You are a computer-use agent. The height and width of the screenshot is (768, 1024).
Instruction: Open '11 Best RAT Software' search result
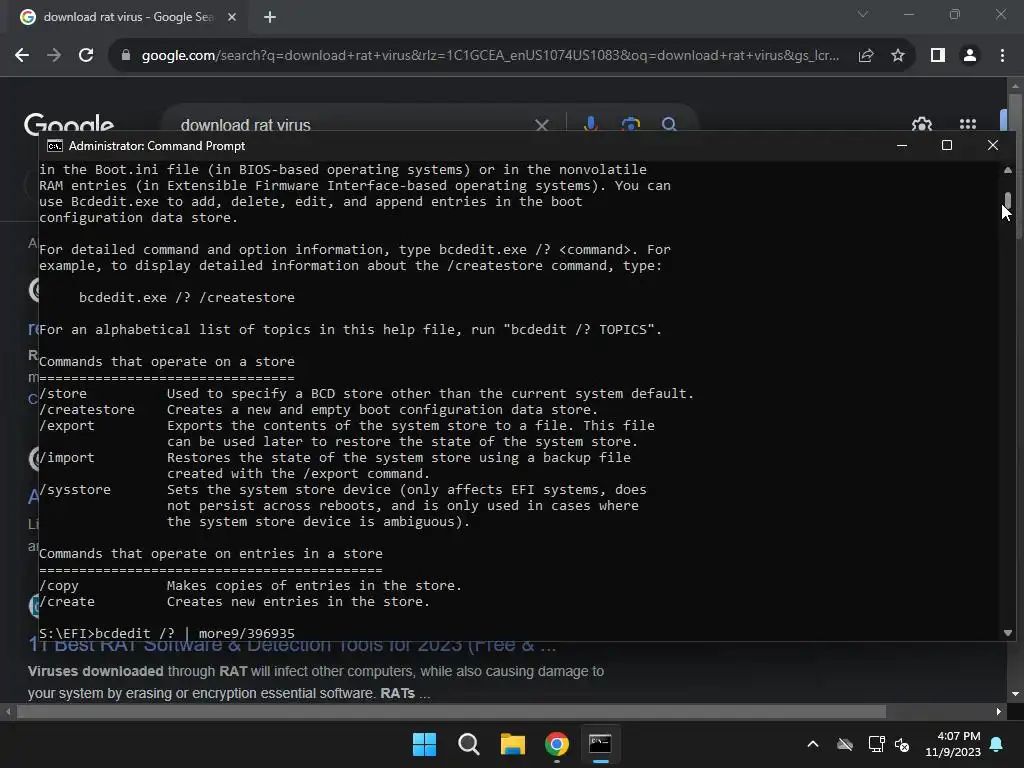(292, 646)
